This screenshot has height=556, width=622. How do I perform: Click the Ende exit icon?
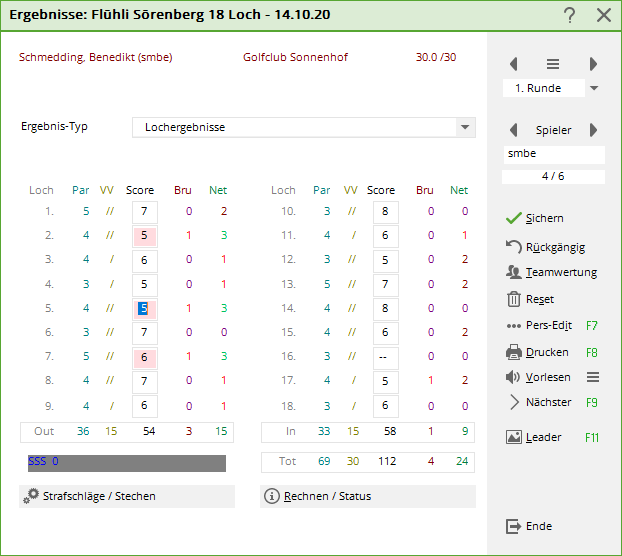click(514, 526)
